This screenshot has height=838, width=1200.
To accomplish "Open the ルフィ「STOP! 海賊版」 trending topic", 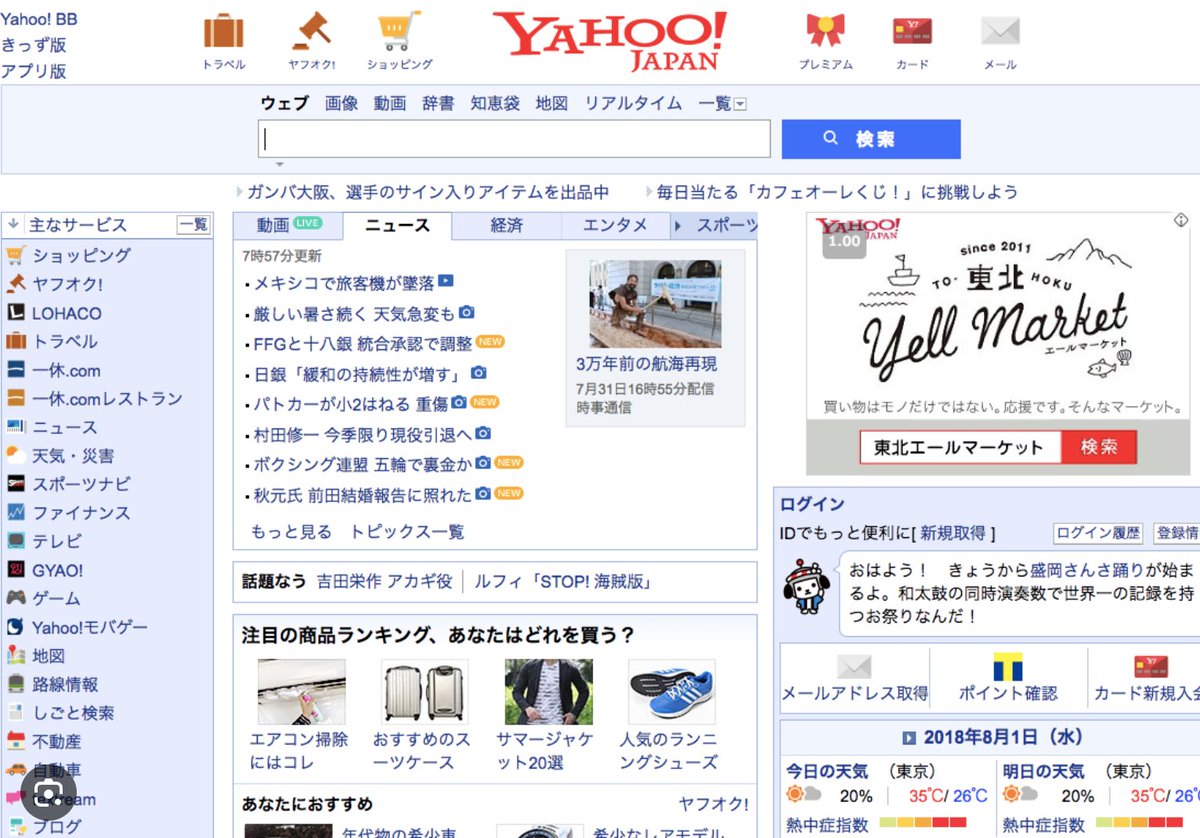I will click(x=563, y=581).
